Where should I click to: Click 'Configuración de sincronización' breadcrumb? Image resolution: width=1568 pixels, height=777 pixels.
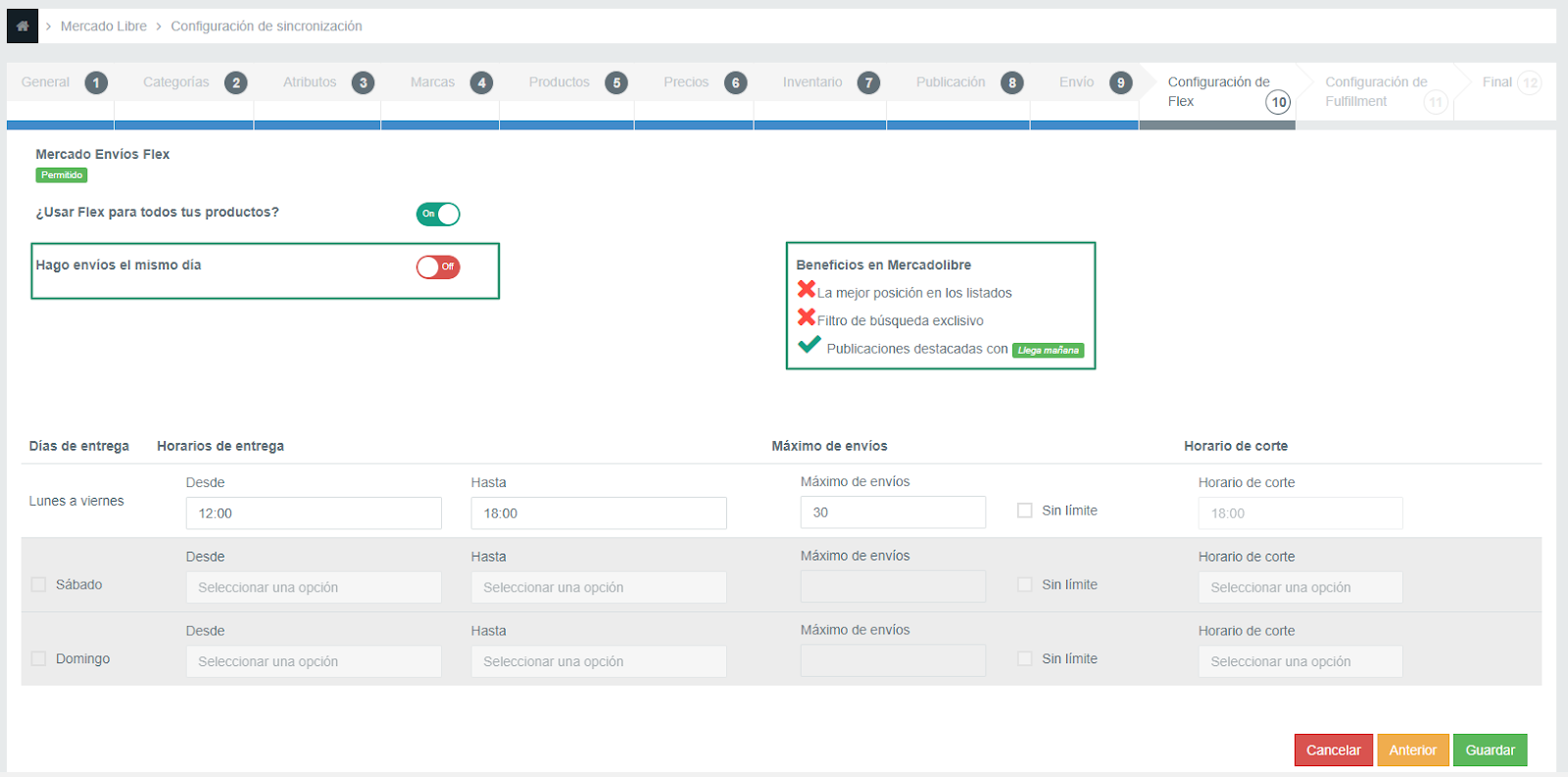point(267,26)
